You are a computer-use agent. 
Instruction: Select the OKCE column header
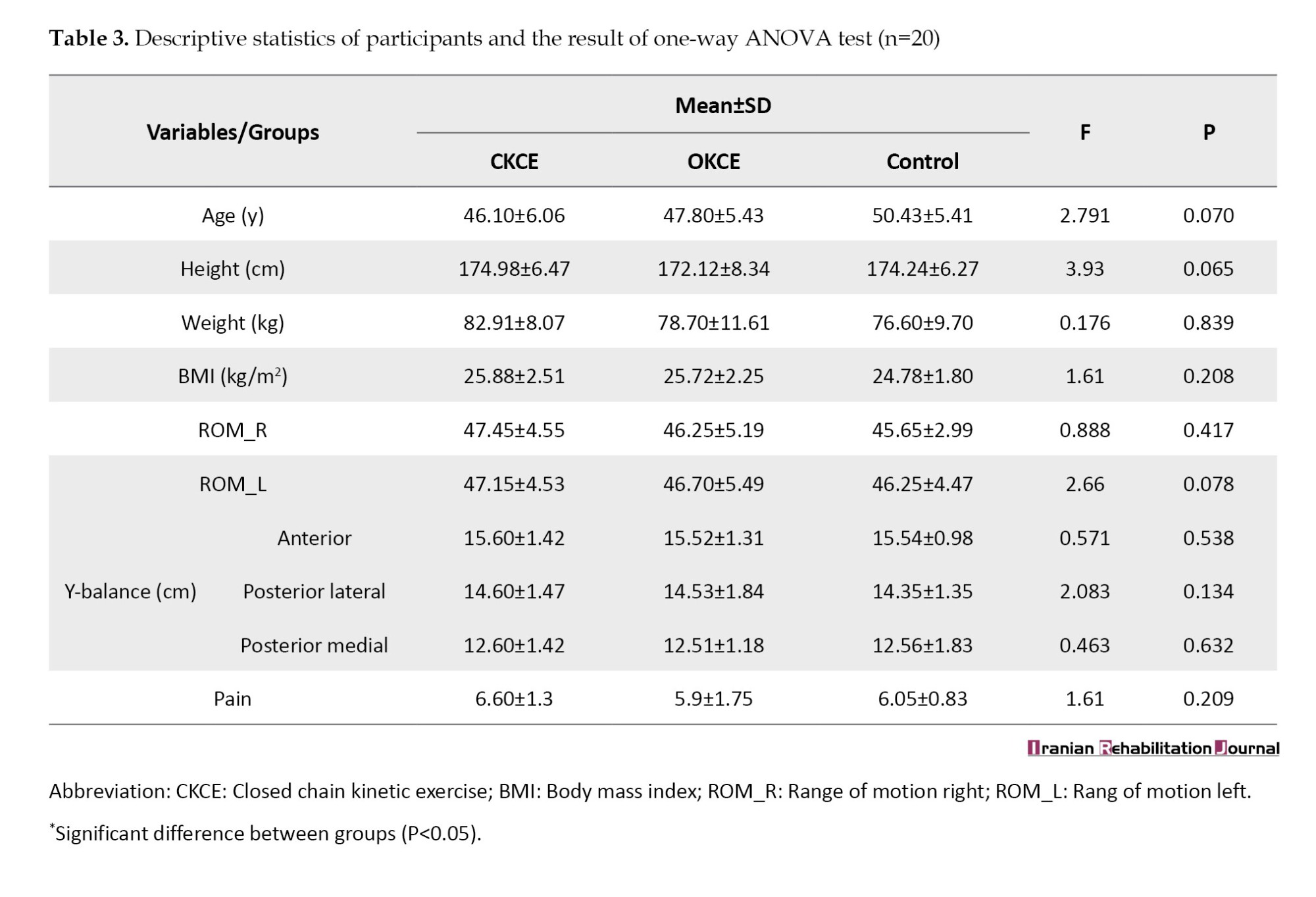713,161
